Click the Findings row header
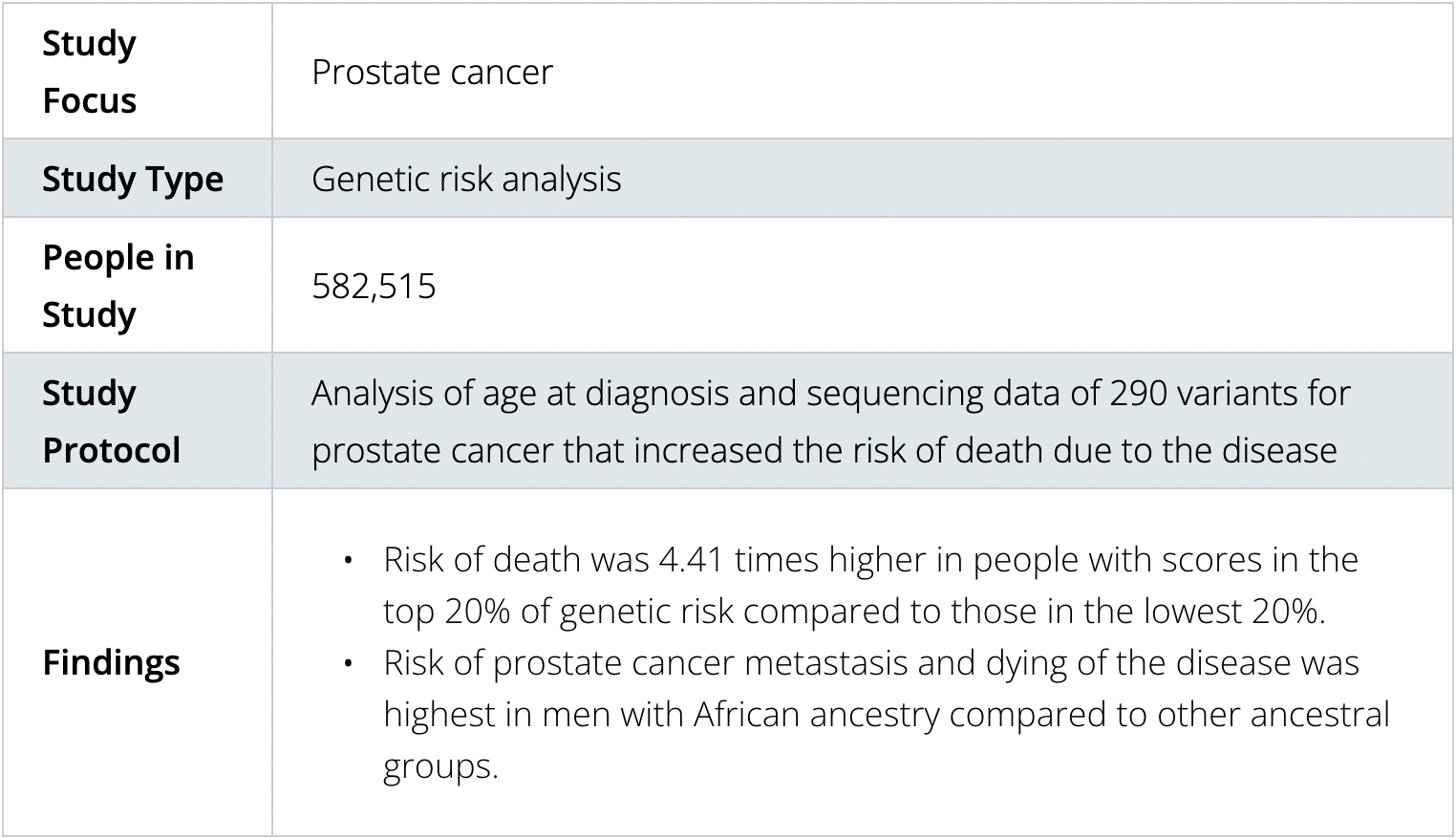The image size is (1456, 839). 111,662
